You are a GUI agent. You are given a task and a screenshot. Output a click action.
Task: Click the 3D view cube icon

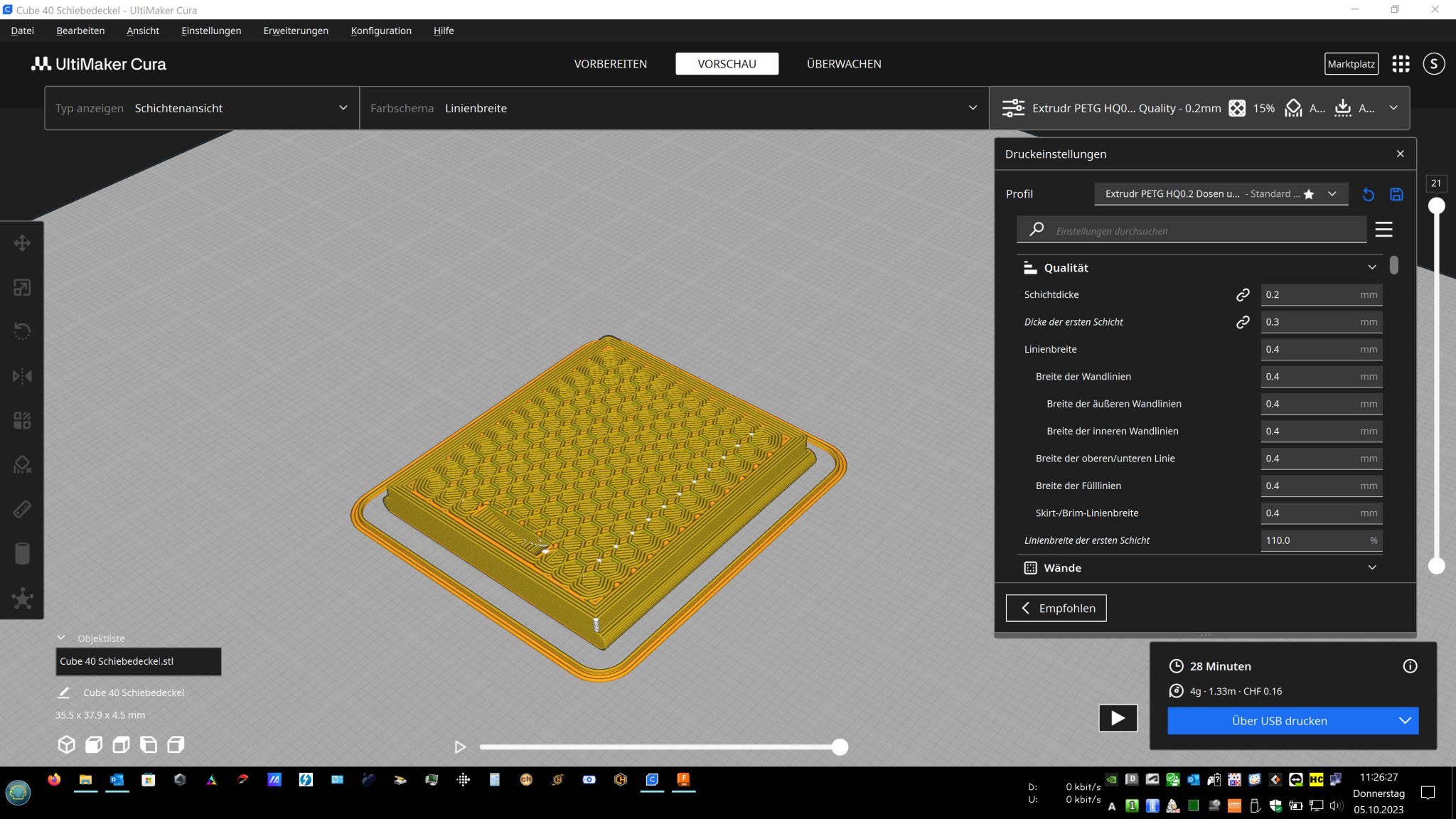pos(66,744)
